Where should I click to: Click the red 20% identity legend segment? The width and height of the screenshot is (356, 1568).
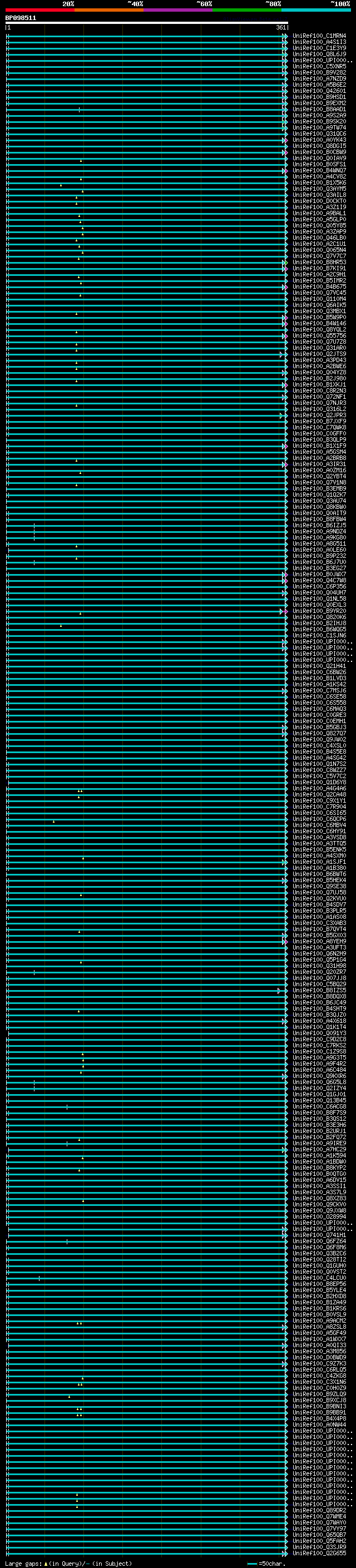[x=40, y=10]
